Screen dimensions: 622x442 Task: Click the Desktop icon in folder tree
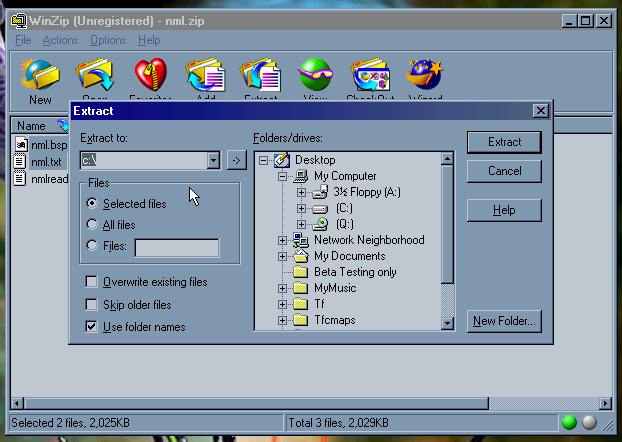click(x=282, y=160)
